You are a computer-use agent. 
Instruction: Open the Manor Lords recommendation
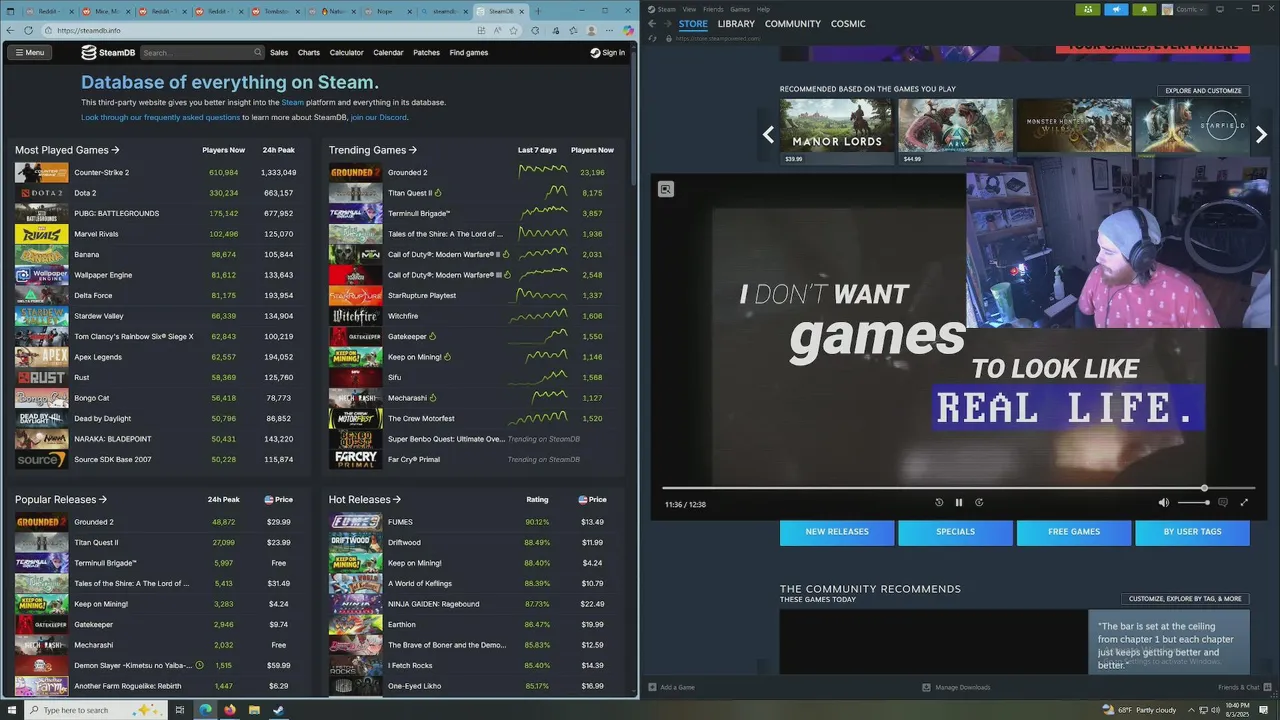pyautogui.click(x=836, y=131)
